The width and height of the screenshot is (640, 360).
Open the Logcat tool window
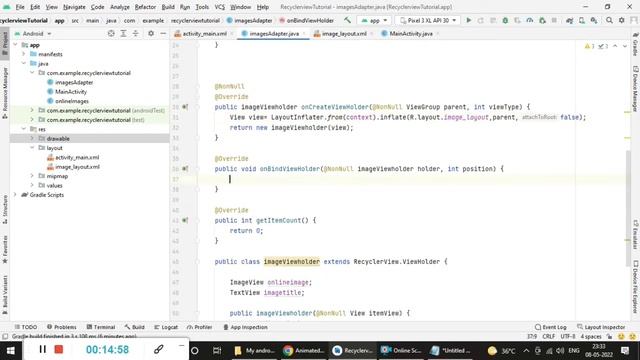tap(166, 327)
